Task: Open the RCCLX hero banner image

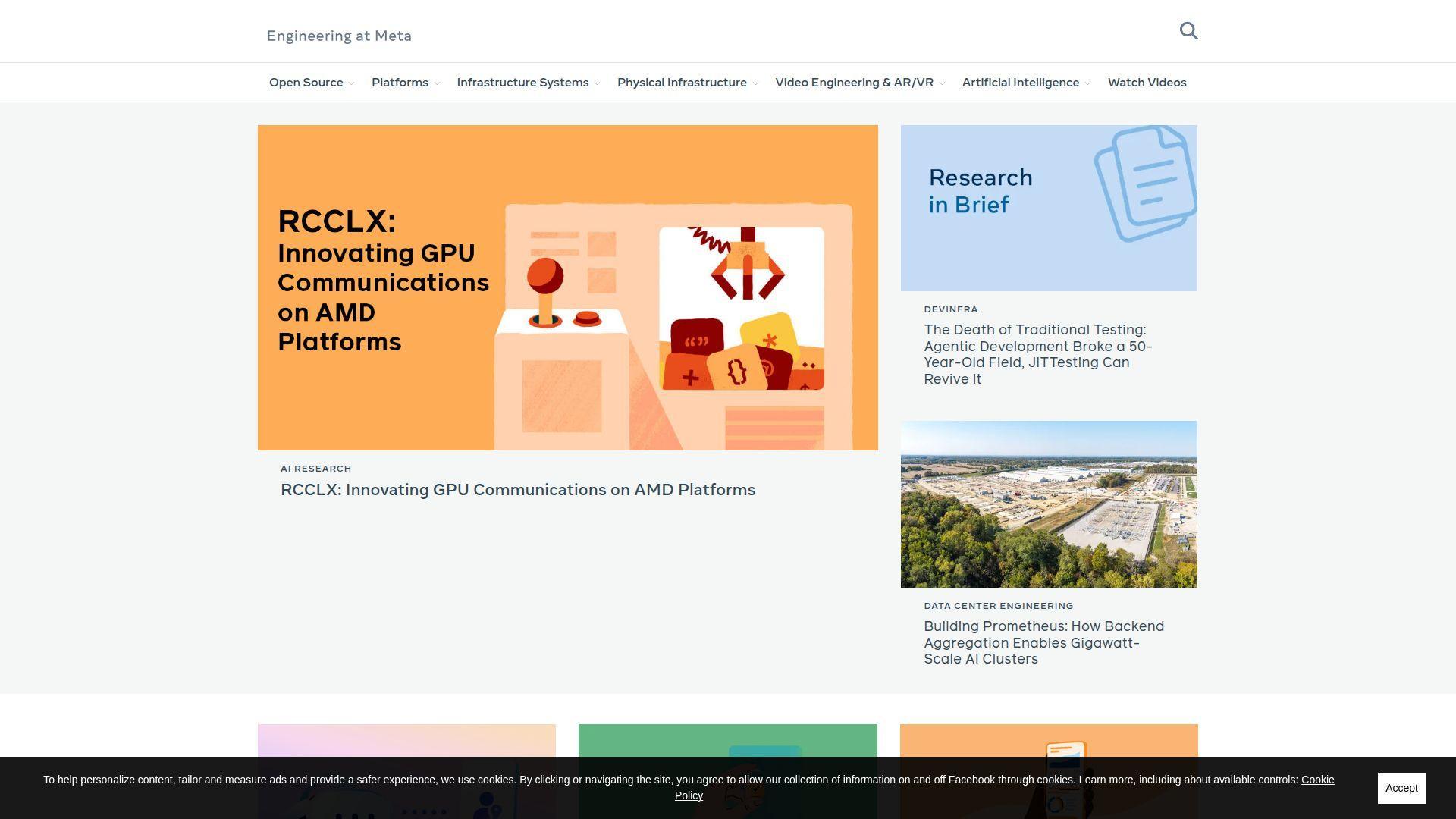Action: point(567,287)
